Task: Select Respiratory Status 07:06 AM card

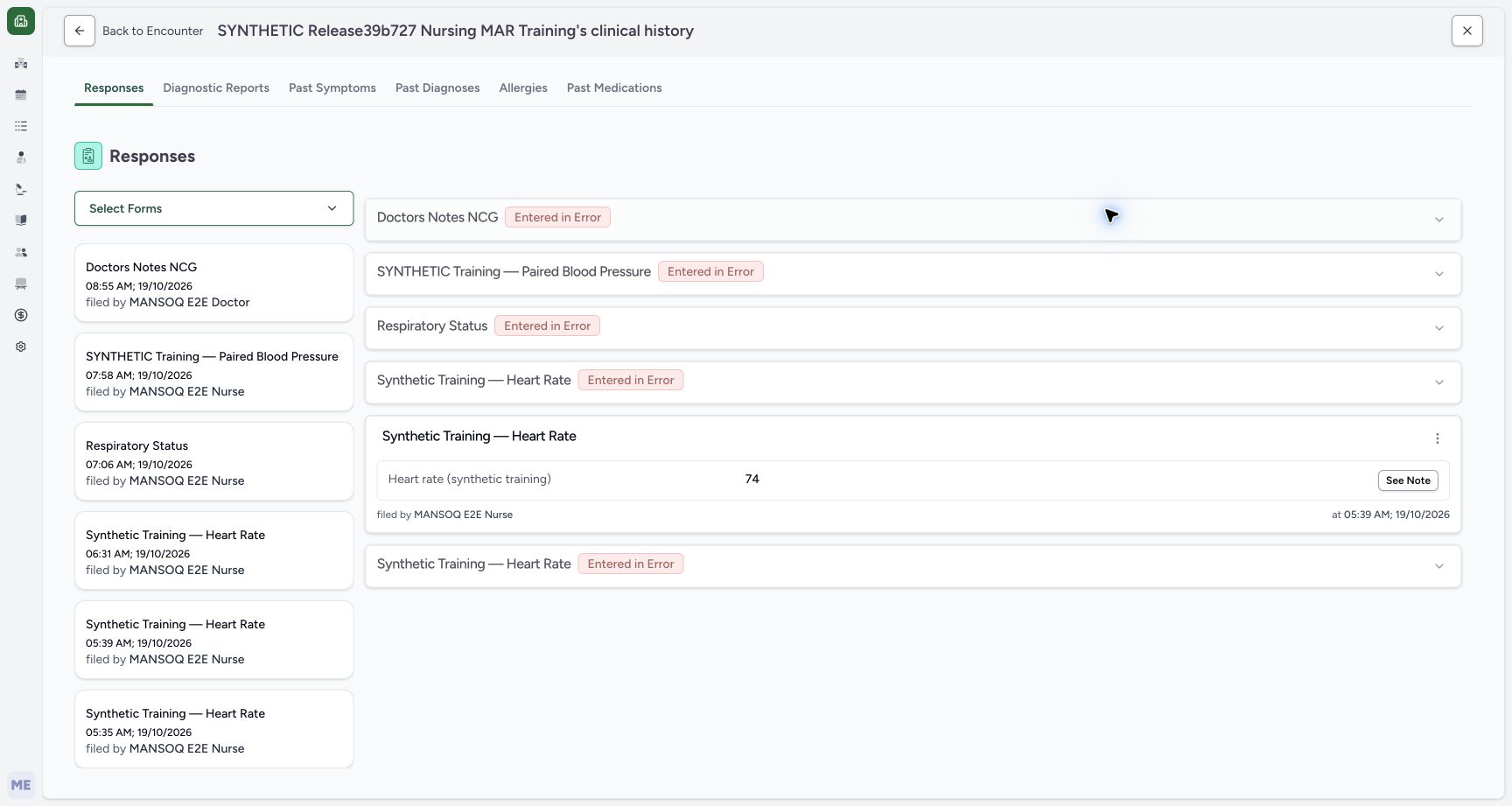Action: tap(213, 462)
